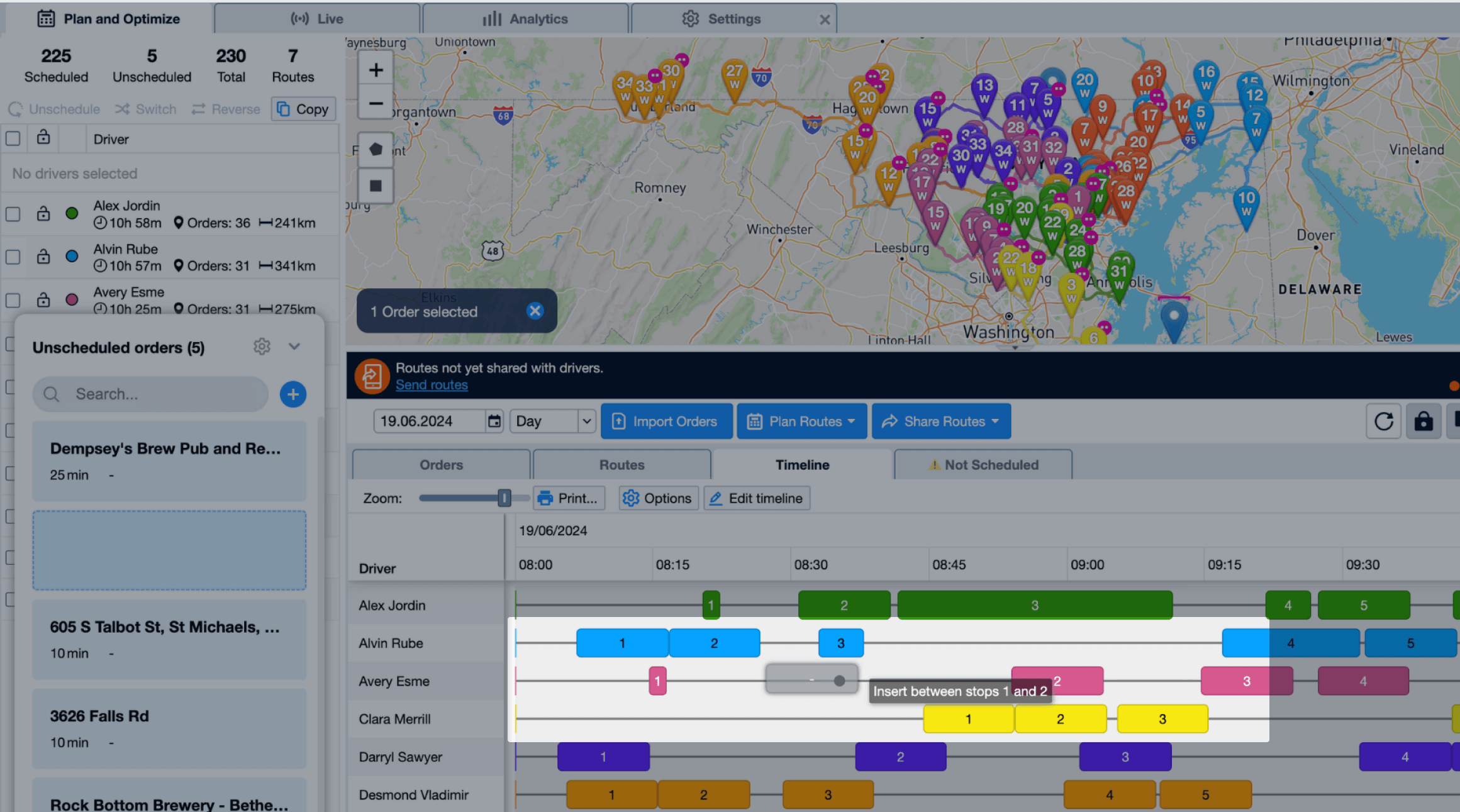Collapse the Unscheduled orders panel chevron
This screenshot has height=812, width=1460.
point(294,347)
